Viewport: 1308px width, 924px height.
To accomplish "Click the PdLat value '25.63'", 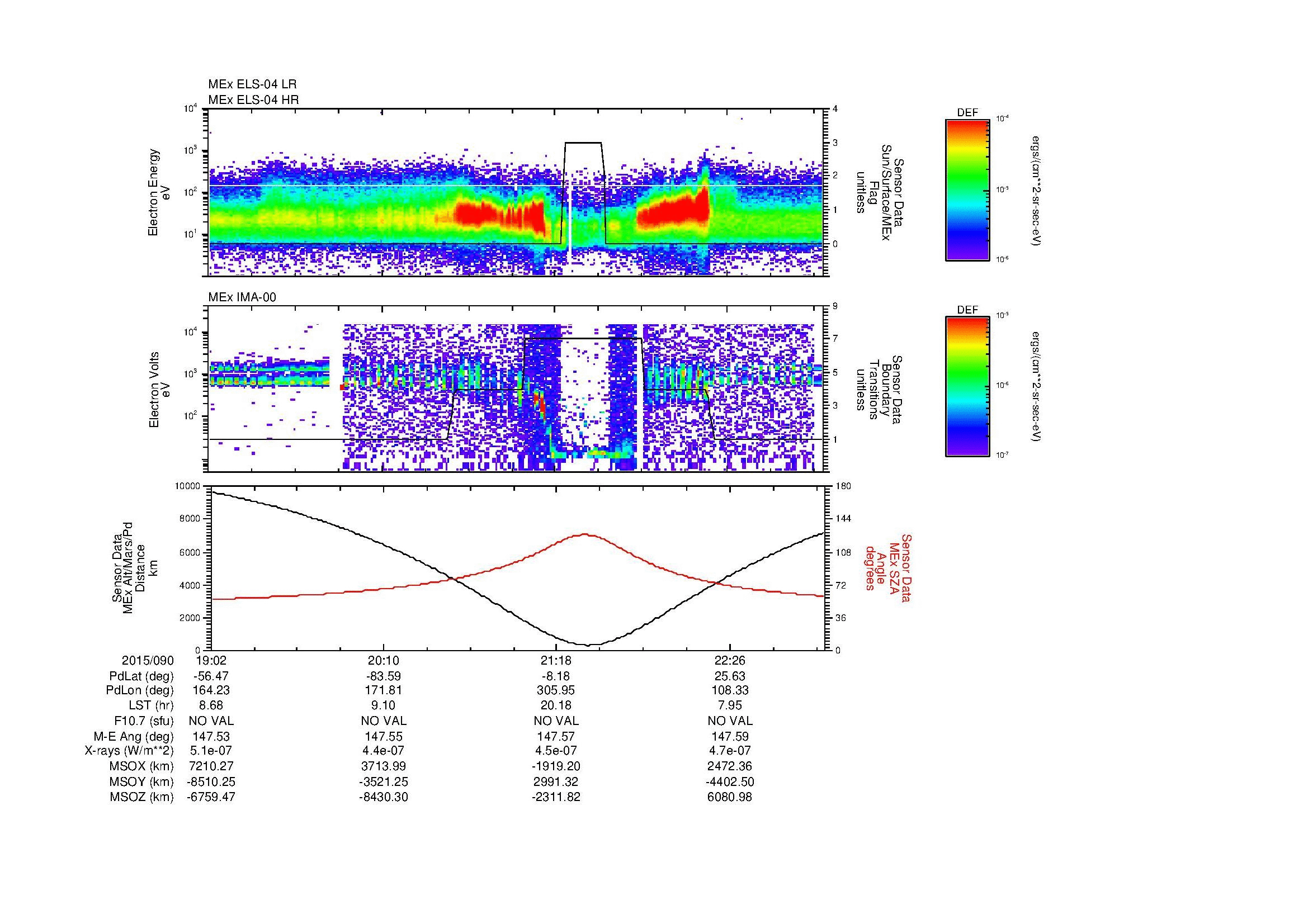I will tap(730, 676).
